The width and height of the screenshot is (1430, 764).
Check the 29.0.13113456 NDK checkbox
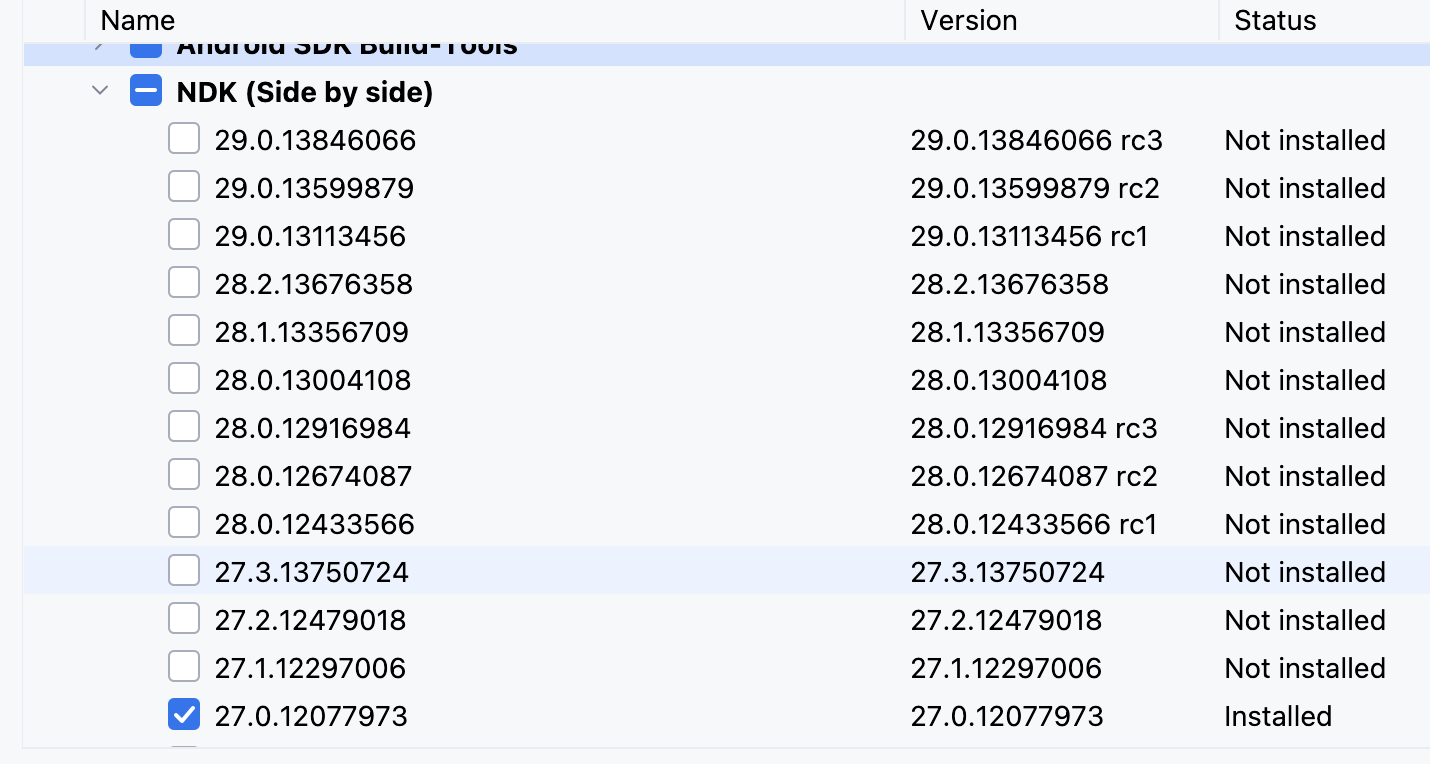[184, 235]
